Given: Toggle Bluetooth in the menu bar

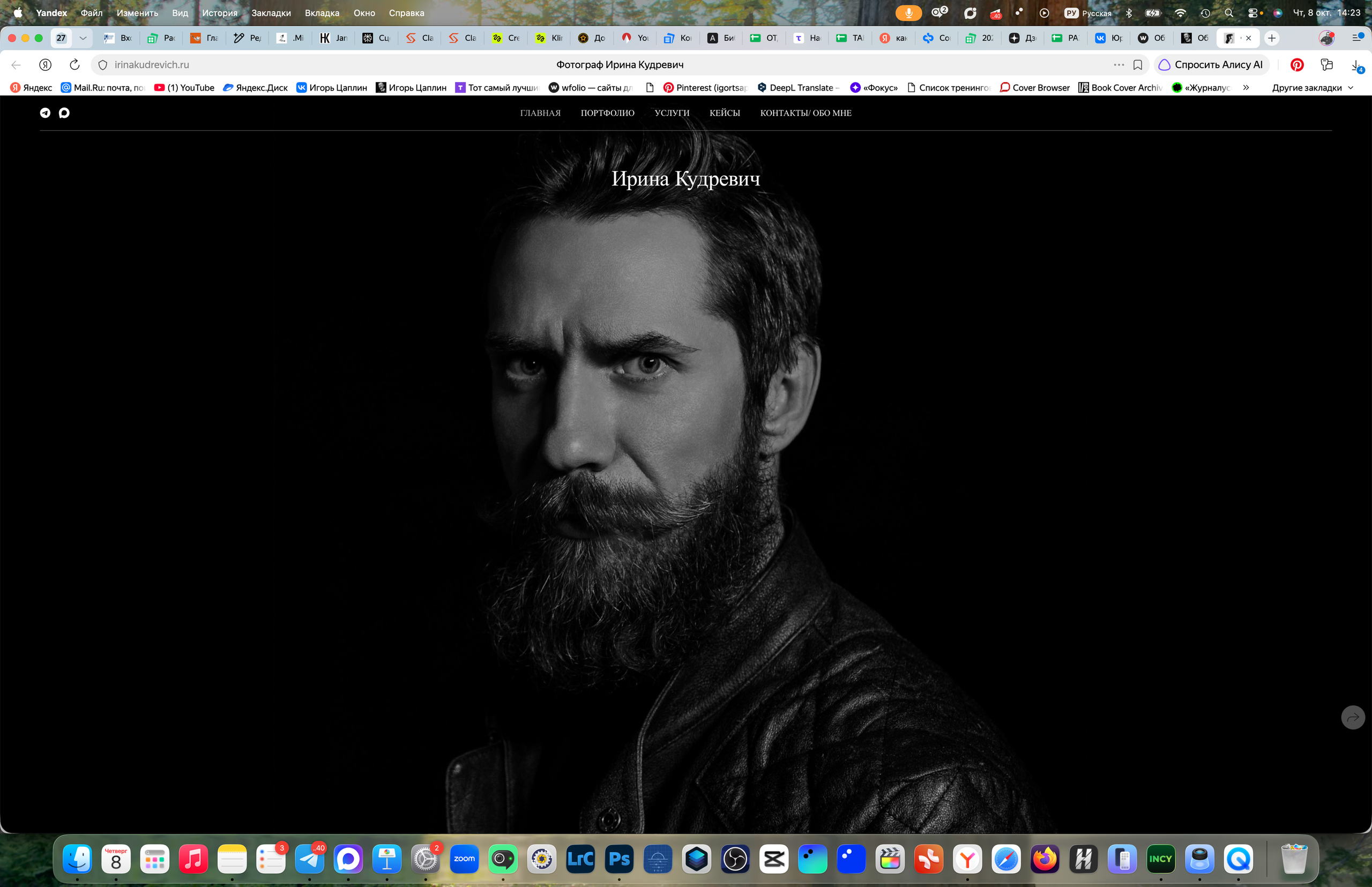Looking at the screenshot, I should (1129, 13).
